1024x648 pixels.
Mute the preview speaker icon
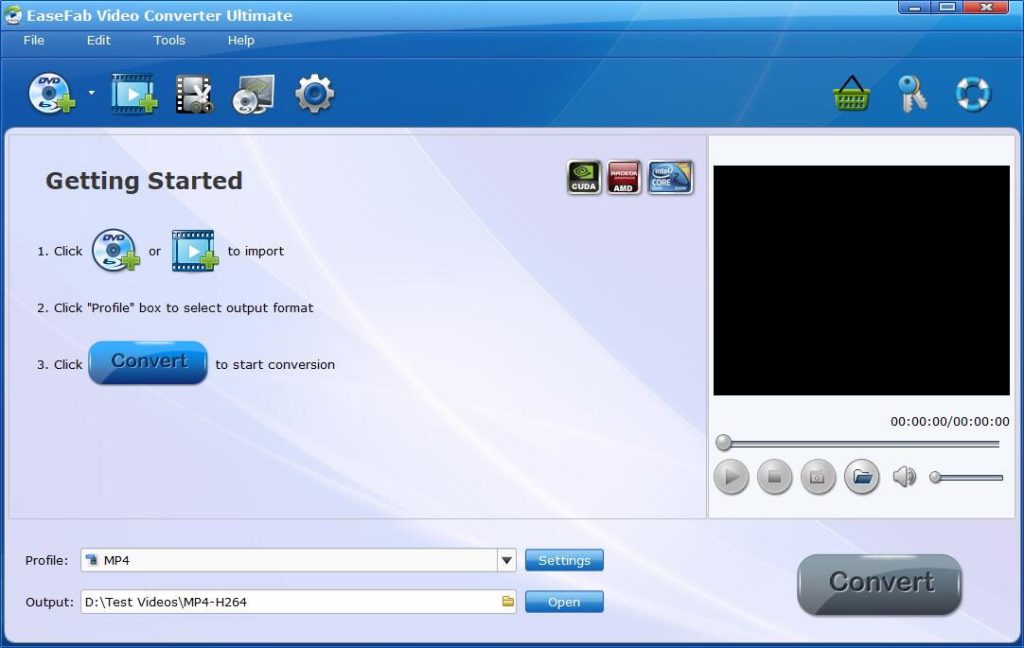pos(904,477)
